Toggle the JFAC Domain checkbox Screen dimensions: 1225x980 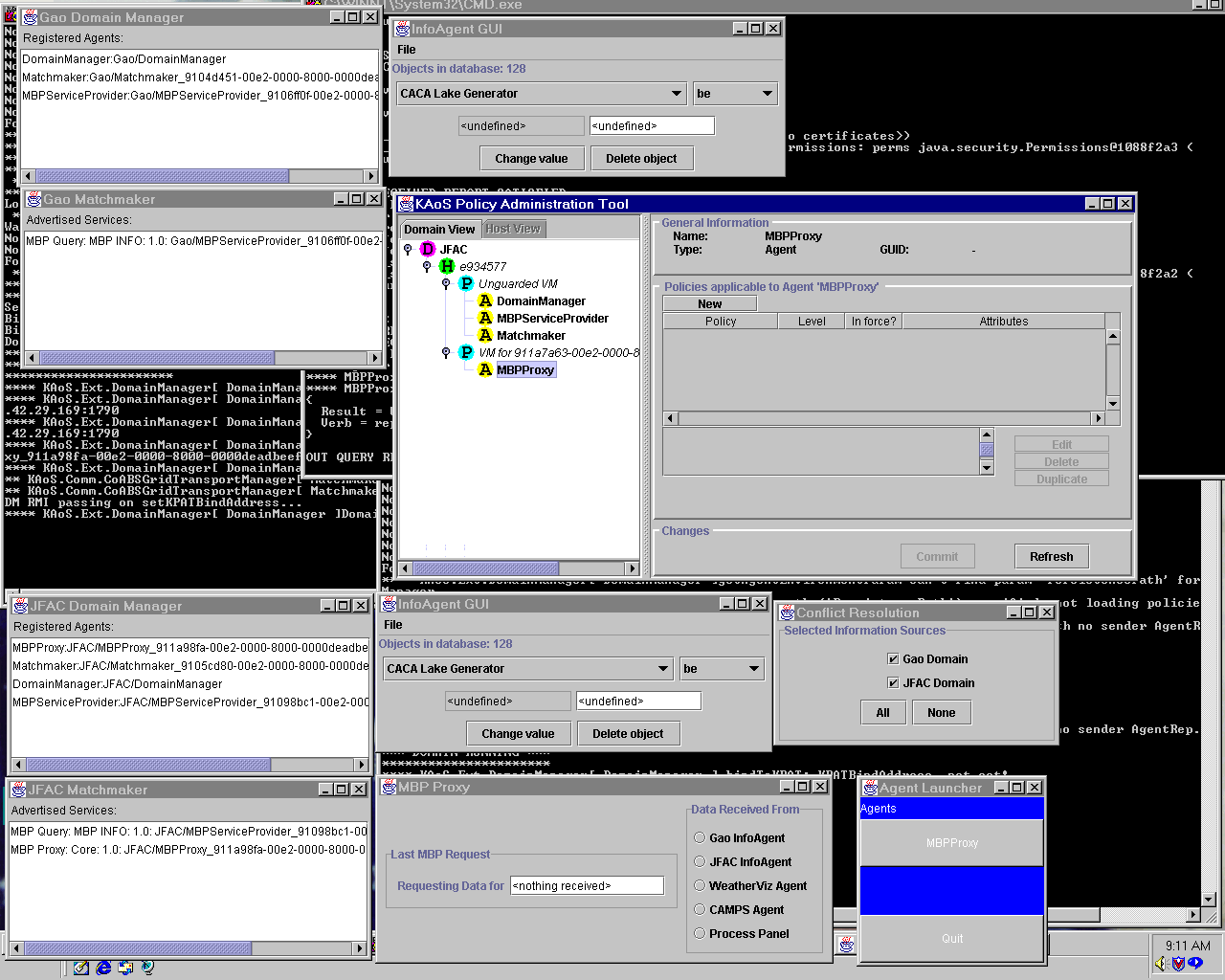pos(893,683)
